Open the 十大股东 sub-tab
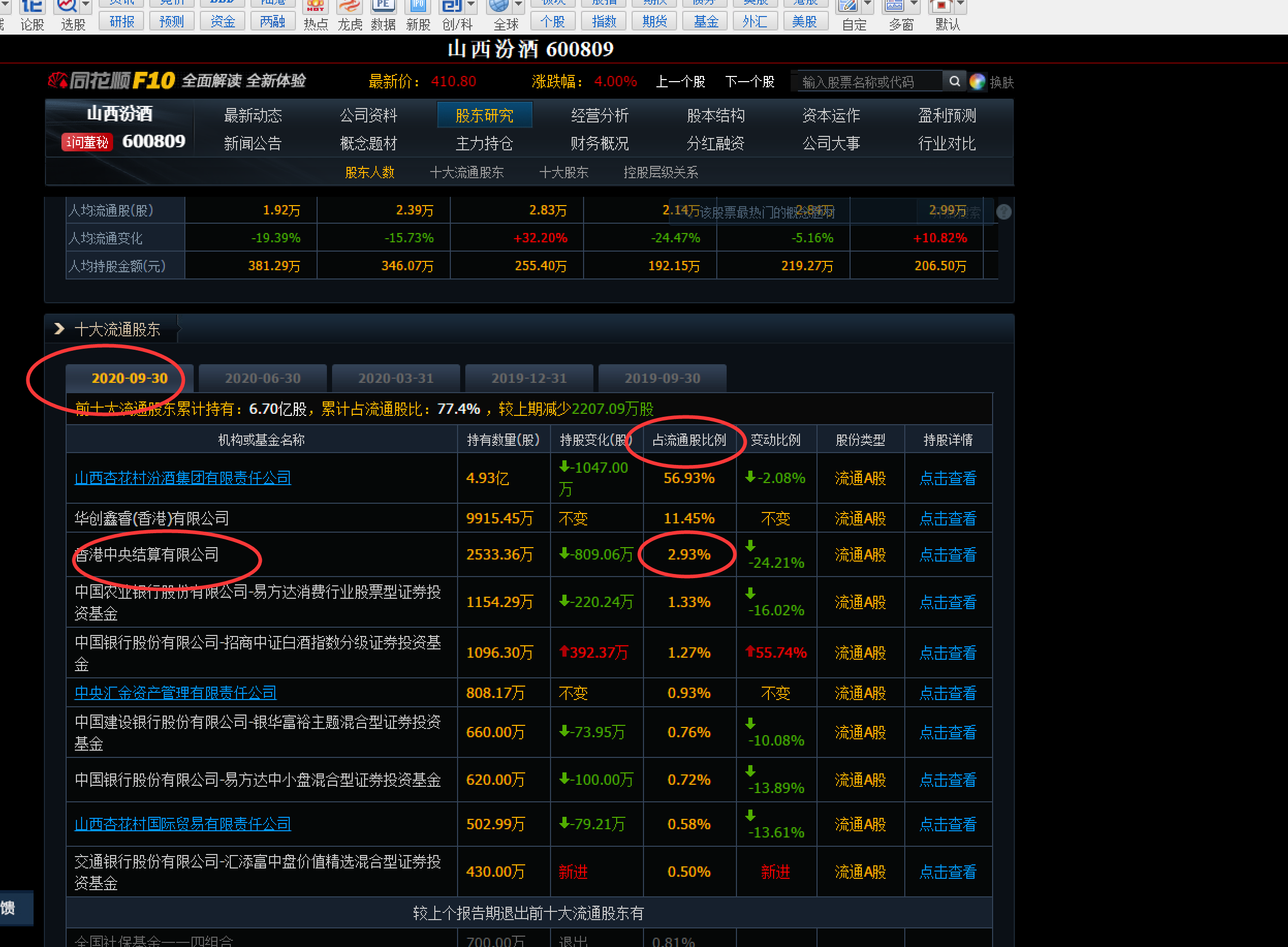 click(563, 173)
